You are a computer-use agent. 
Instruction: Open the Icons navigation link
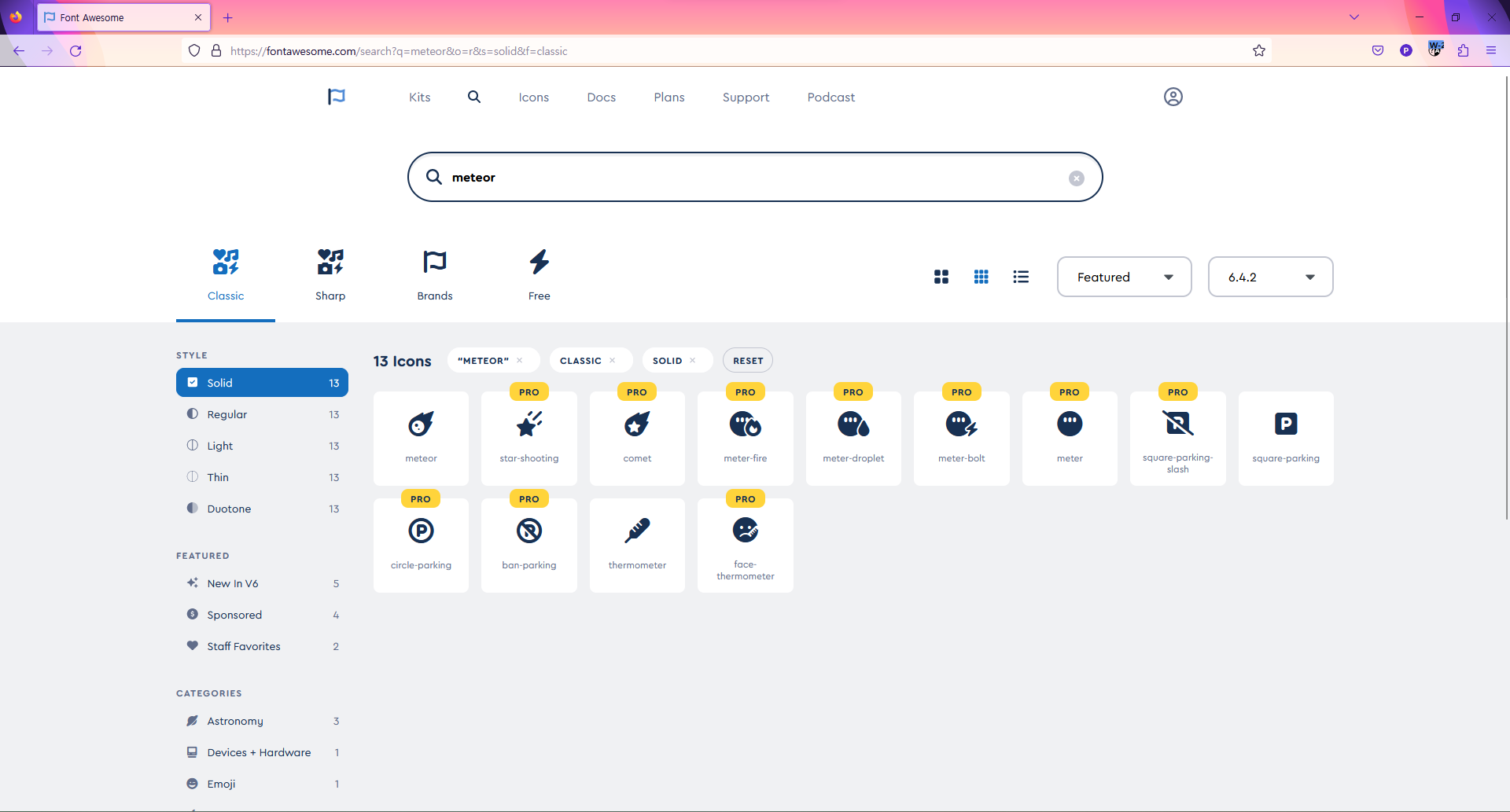click(534, 97)
